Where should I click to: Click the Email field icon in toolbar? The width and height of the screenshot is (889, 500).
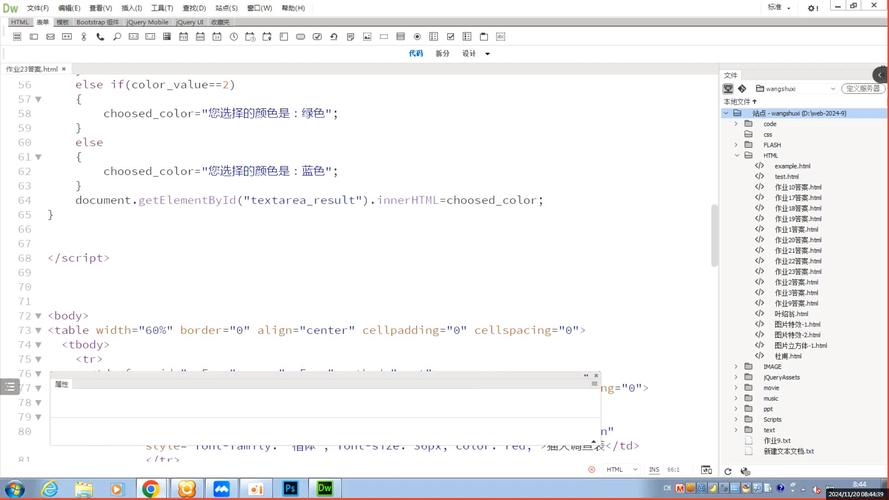click(50, 36)
